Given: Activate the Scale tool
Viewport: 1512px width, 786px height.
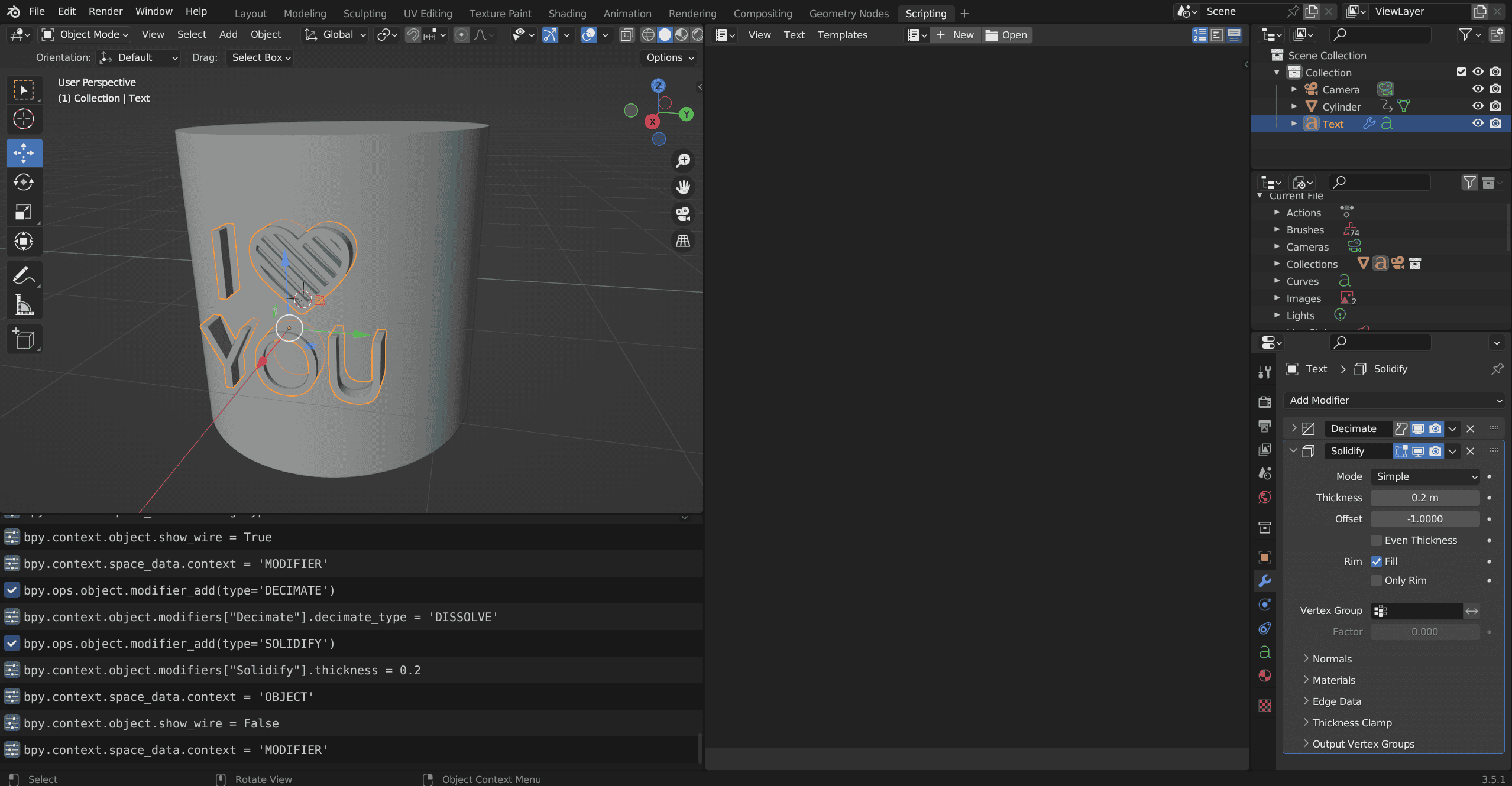Looking at the screenshot, I should point(24,212).
